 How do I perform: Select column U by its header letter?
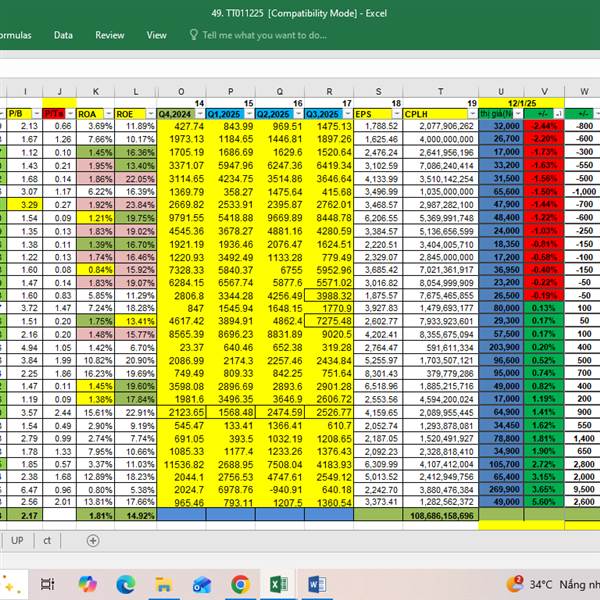tap(501, 92)
